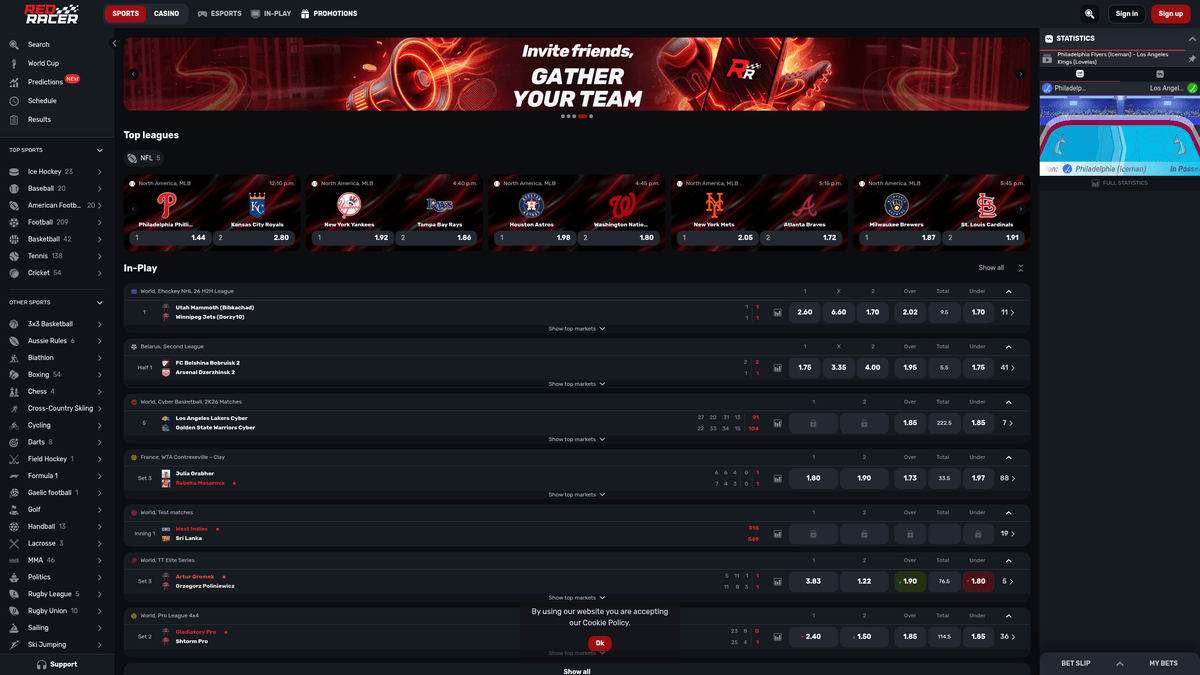Click the magnifier icon near Sign in
Image resolution: width=1200 pixels, height=675 pixels.
coord(1090,14)
